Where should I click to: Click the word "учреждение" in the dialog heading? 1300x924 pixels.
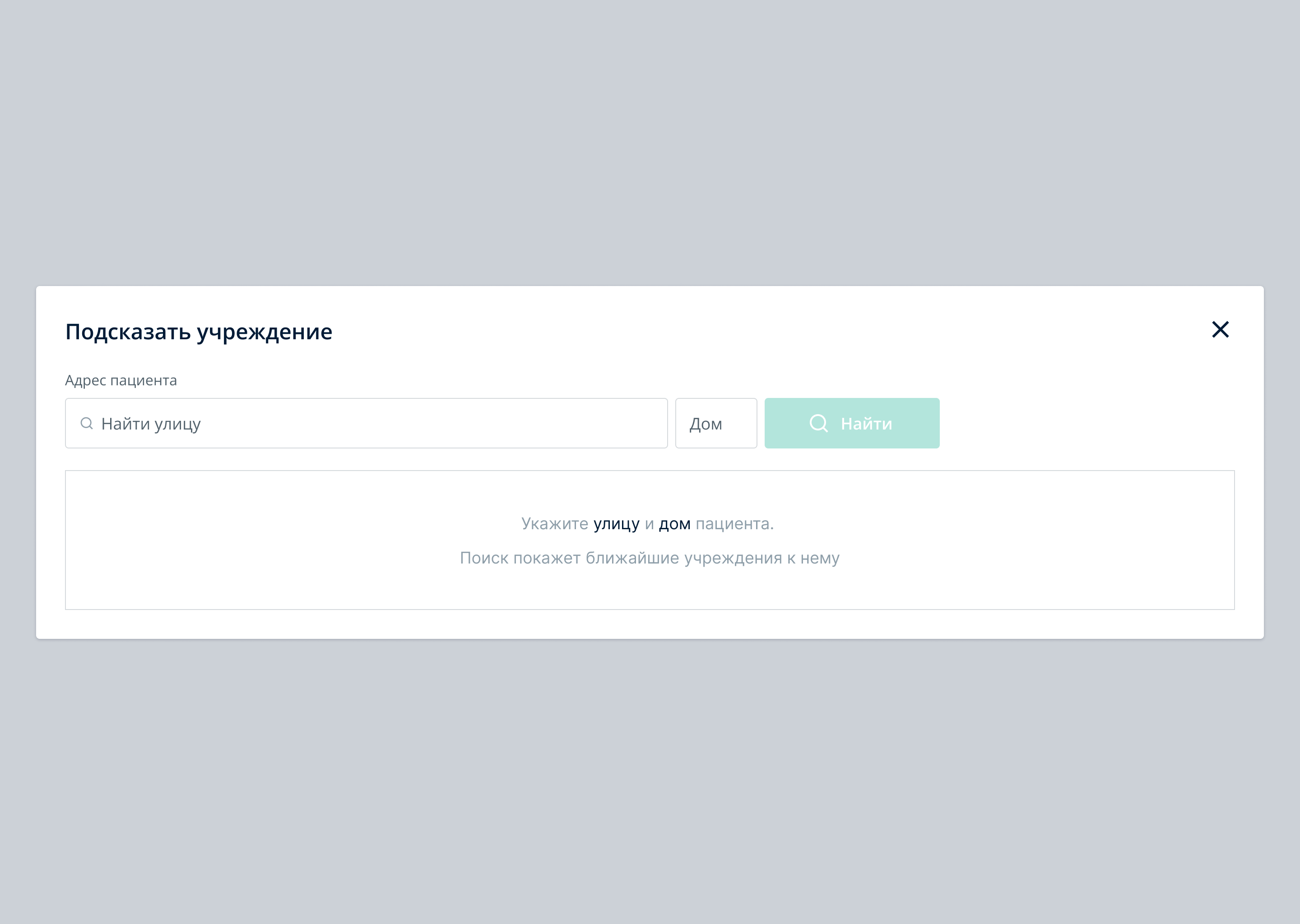(265, 332)
